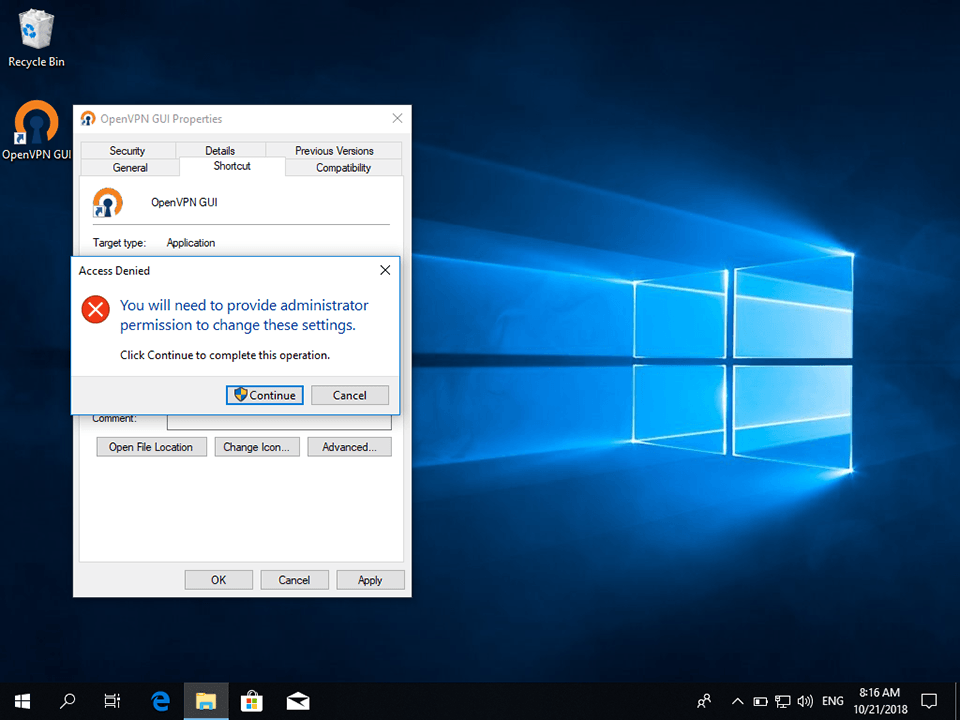
Task: Switch to the General tab
Action: [130, 168]
